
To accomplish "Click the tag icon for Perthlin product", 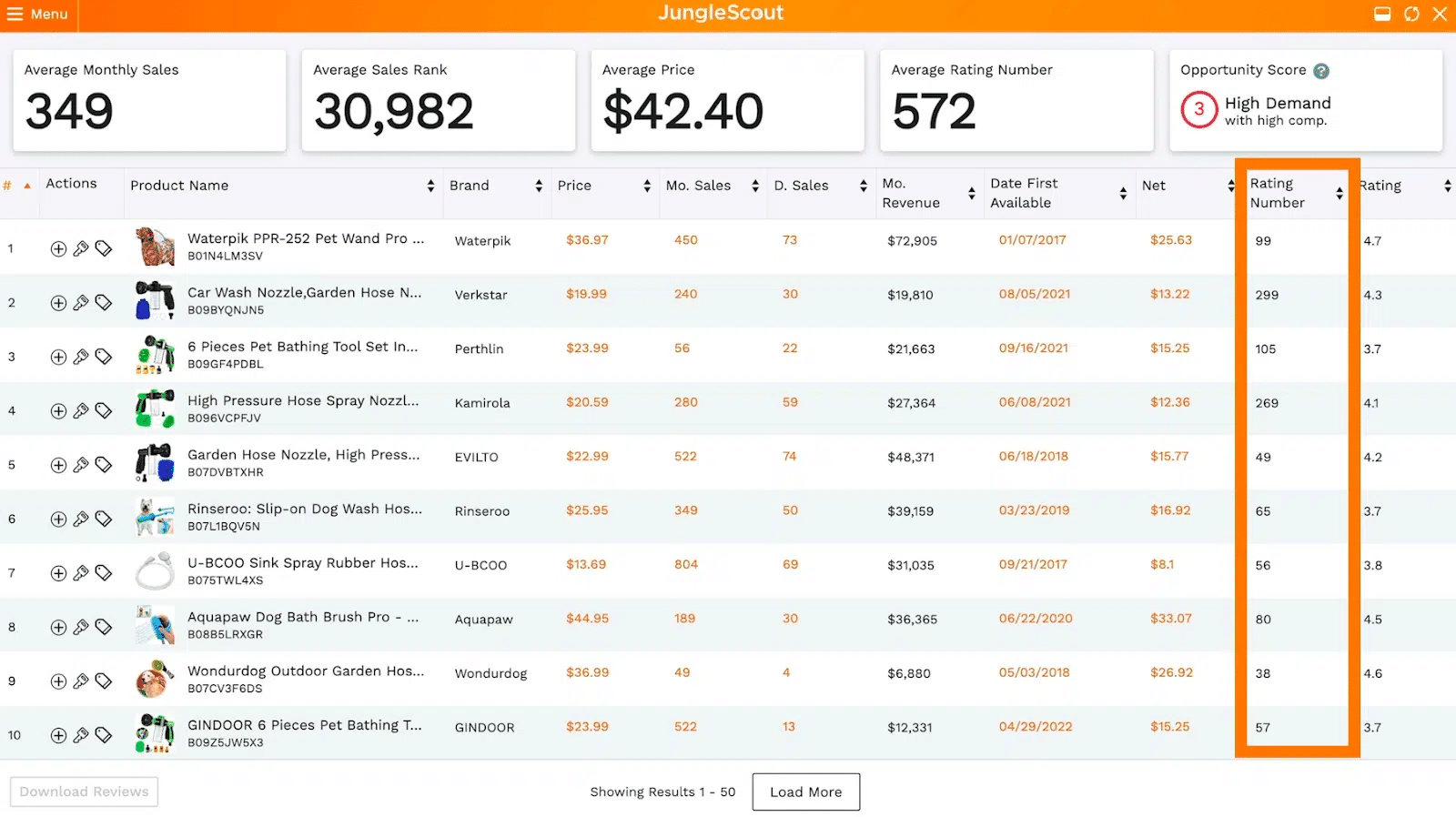I will [104, 357].
